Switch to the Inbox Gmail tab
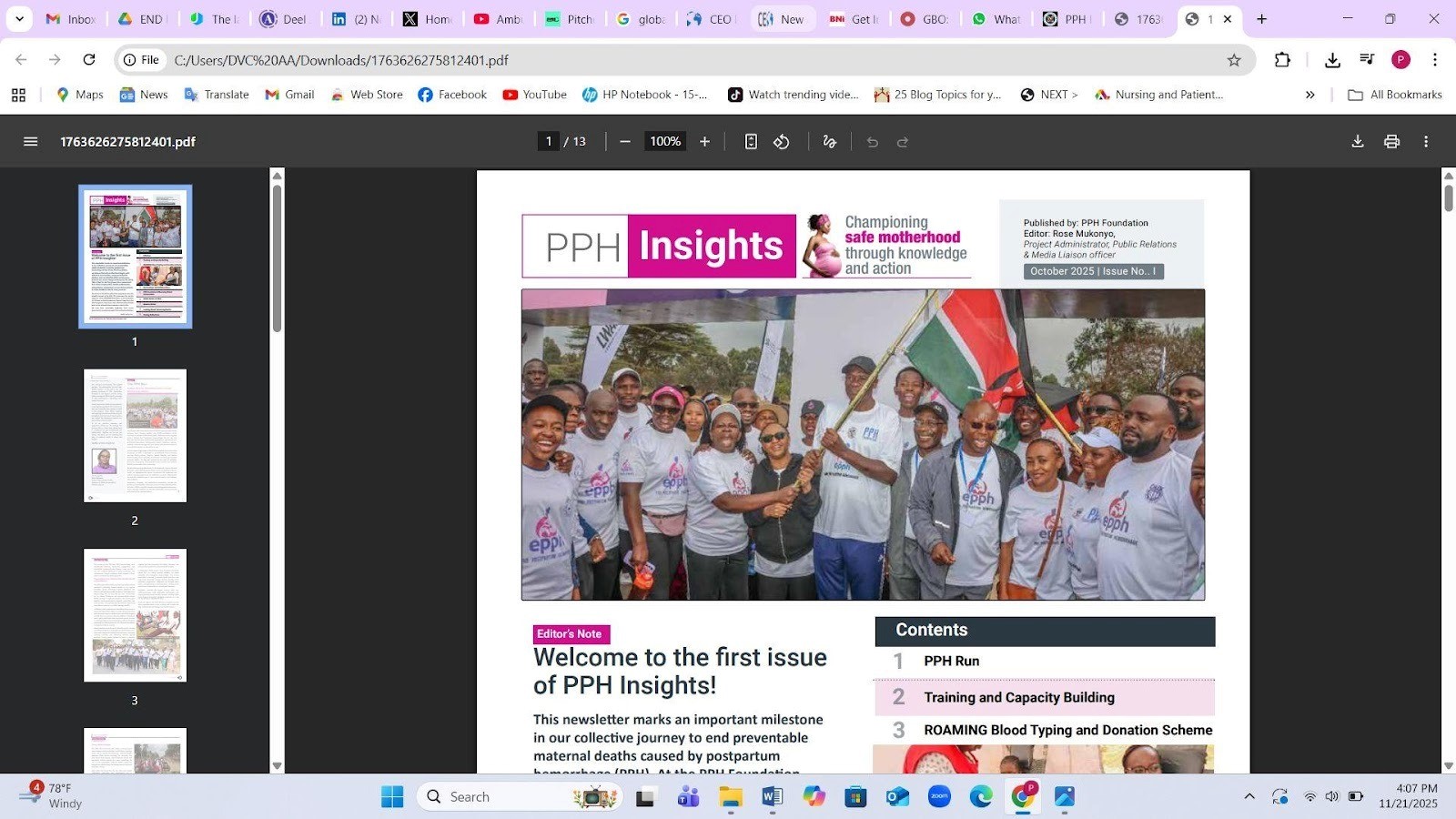1456x819 pixels. (x=71, y=19)
